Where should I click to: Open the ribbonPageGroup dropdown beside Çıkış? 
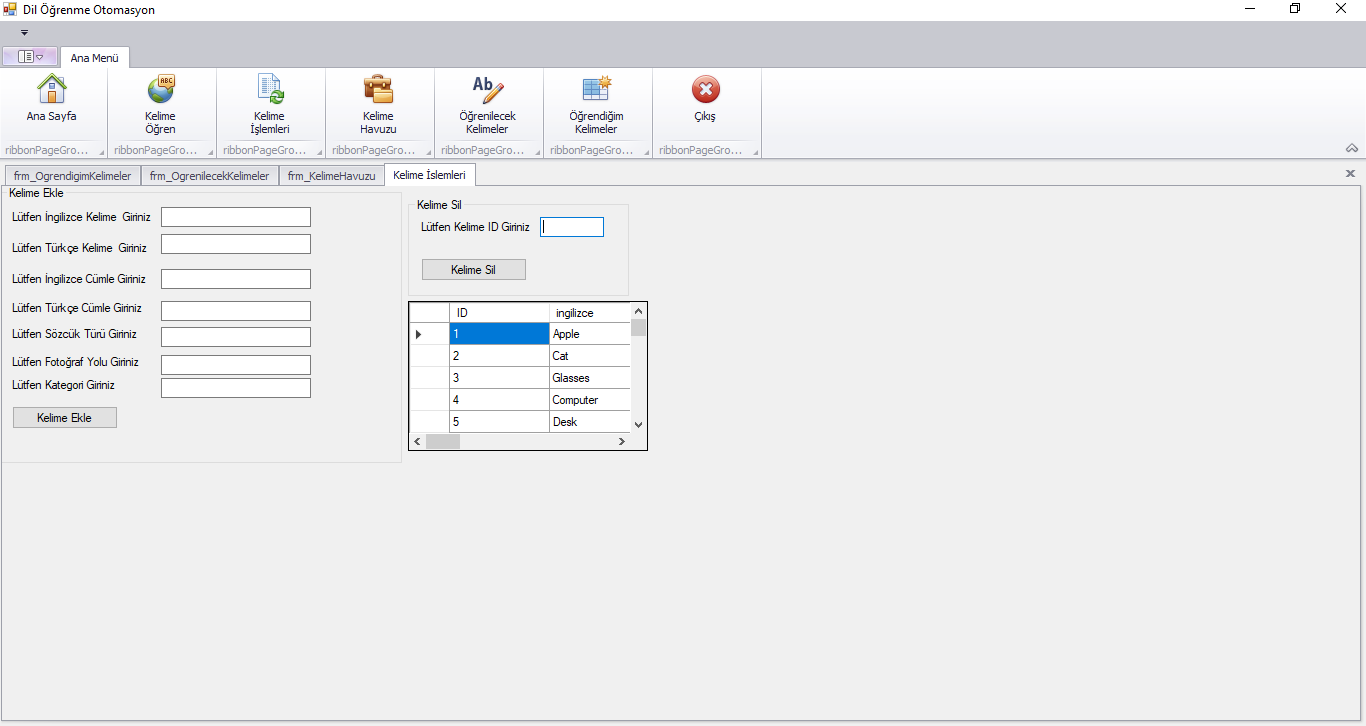coord(757,152)
